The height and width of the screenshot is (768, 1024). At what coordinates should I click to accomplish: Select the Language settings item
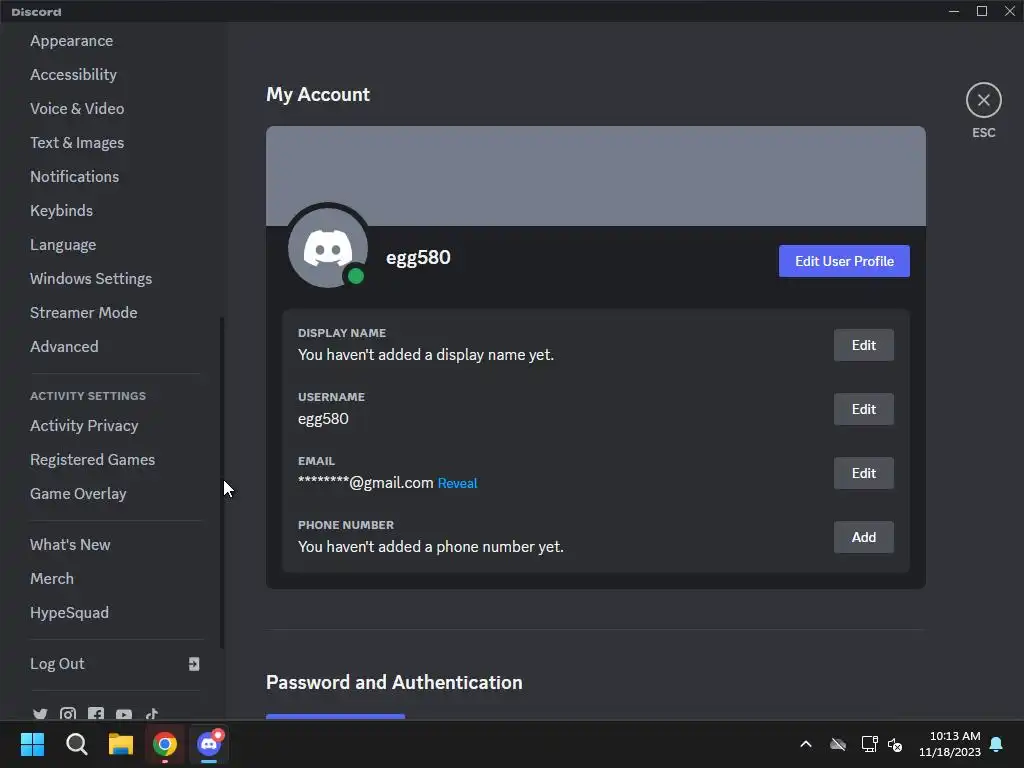pos(63,244)
